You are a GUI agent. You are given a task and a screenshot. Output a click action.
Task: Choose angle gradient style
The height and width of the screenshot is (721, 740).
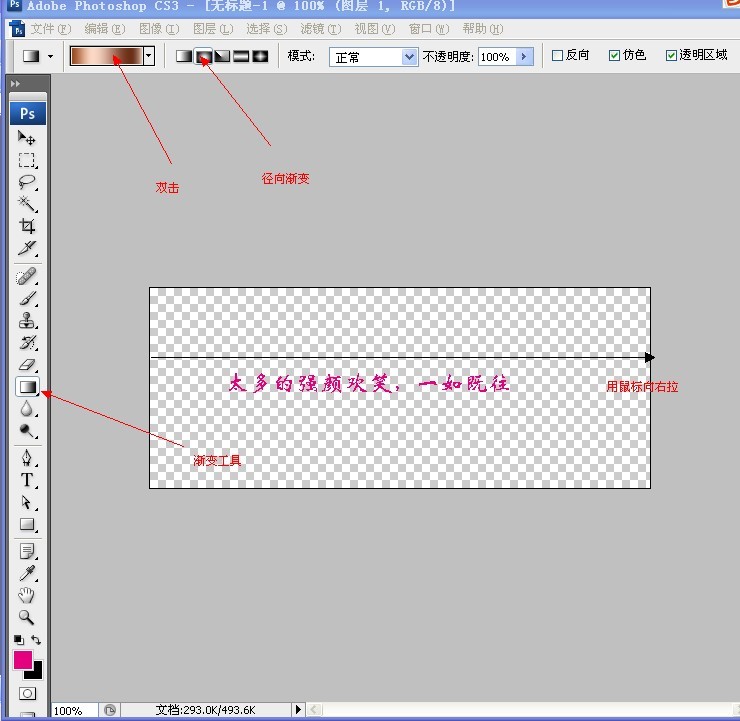point(222,56)
